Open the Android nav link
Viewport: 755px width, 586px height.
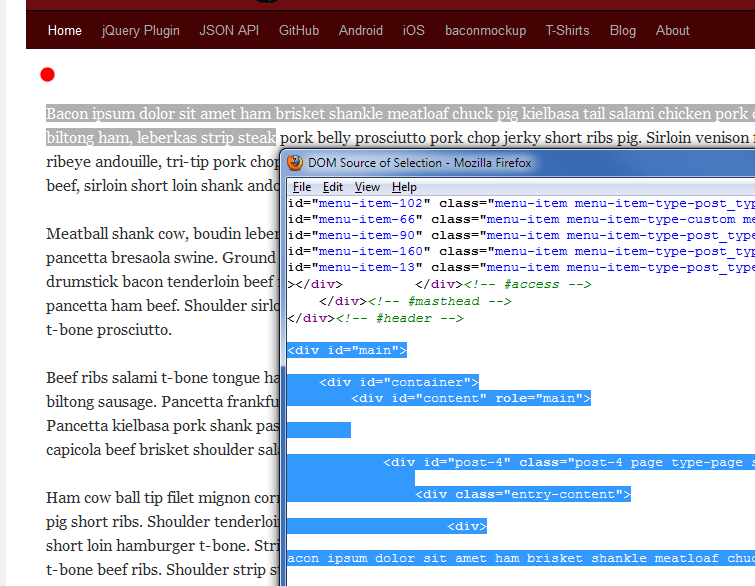(361, 30)
